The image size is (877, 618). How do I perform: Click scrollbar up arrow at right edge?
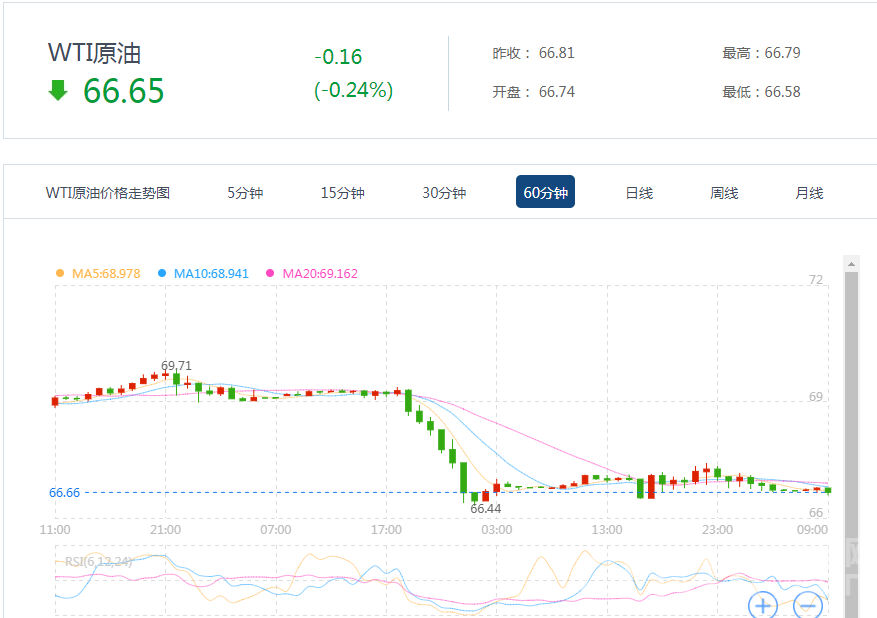coord(851,264)
